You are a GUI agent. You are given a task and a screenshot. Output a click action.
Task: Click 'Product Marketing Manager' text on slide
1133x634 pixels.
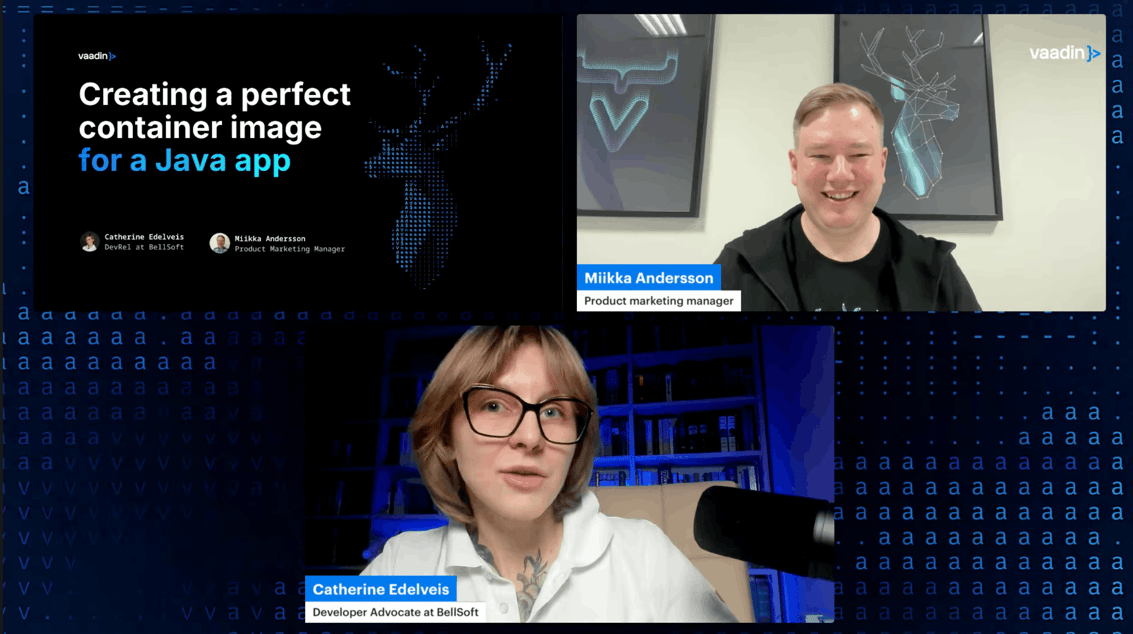(x=290, y=249)
